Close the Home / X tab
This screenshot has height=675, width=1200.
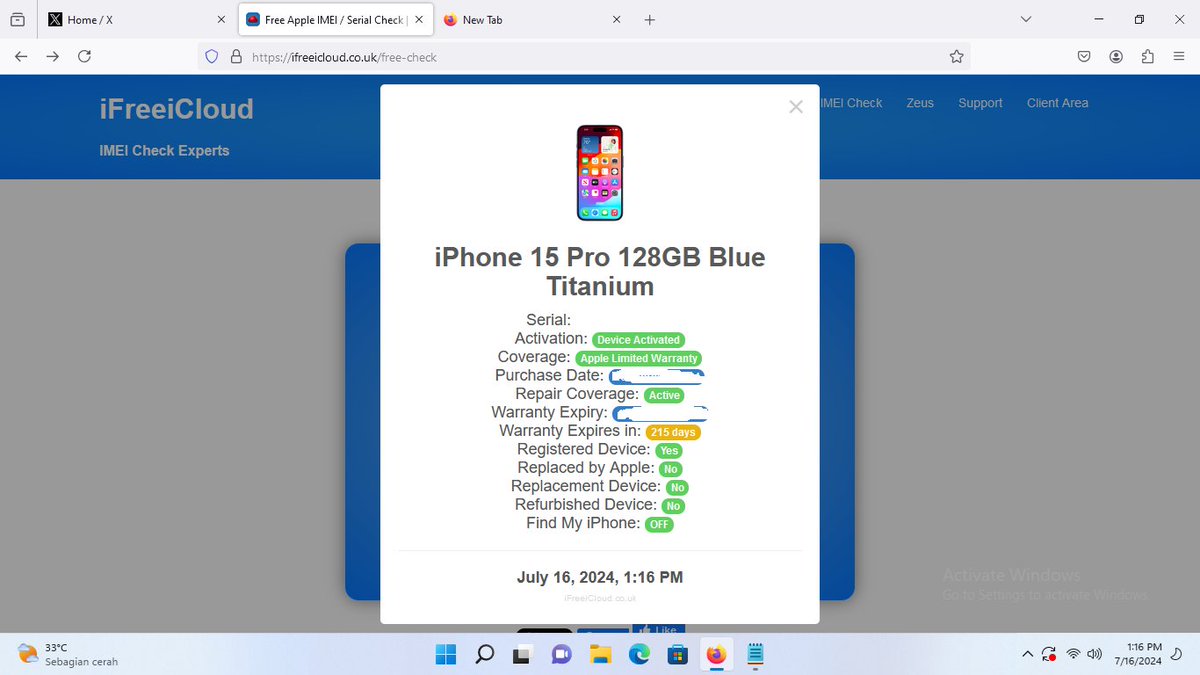pos(221,20)
